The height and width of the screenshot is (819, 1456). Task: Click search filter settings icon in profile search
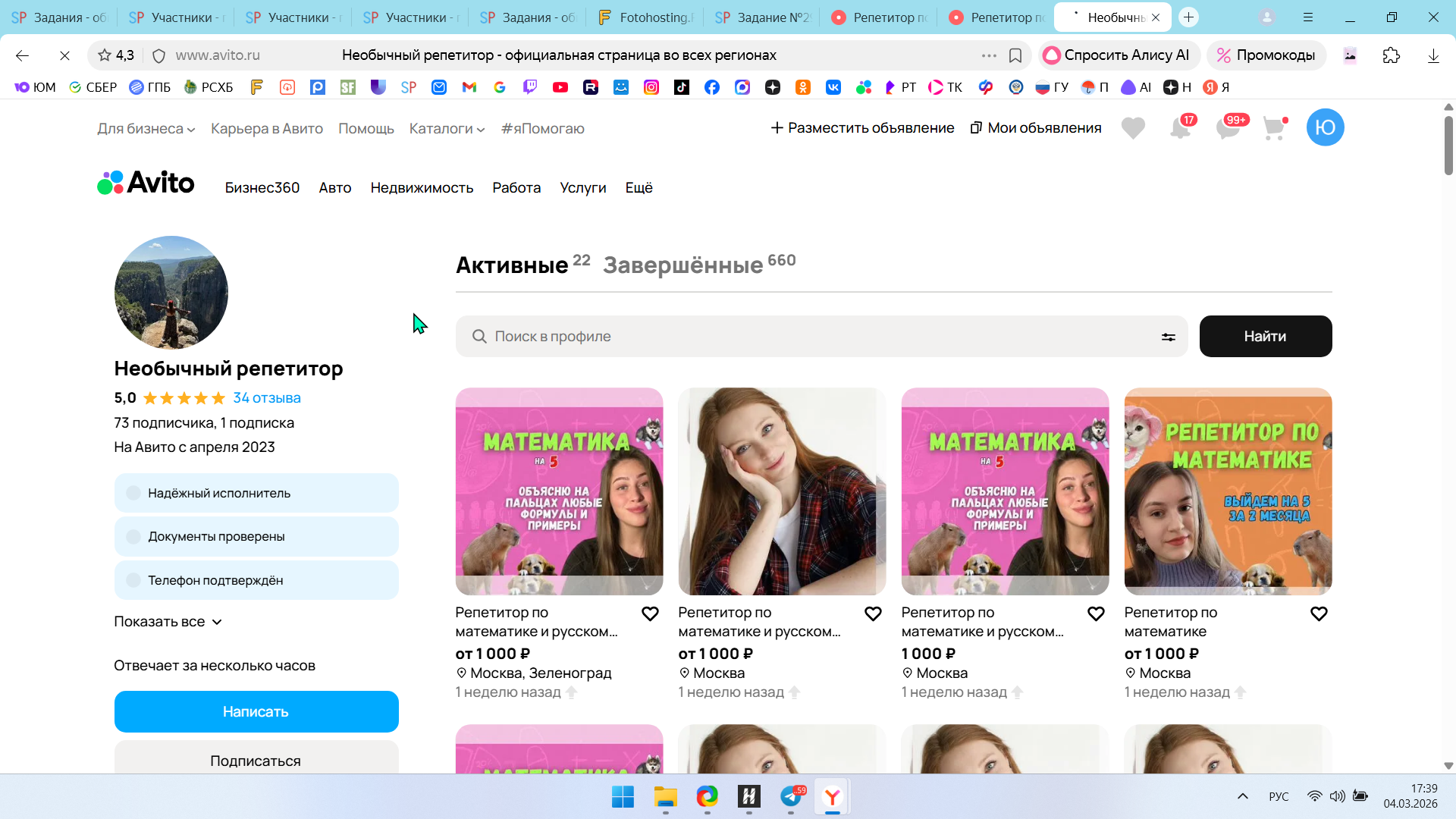pyautogui.click(x=1168, y=337)
